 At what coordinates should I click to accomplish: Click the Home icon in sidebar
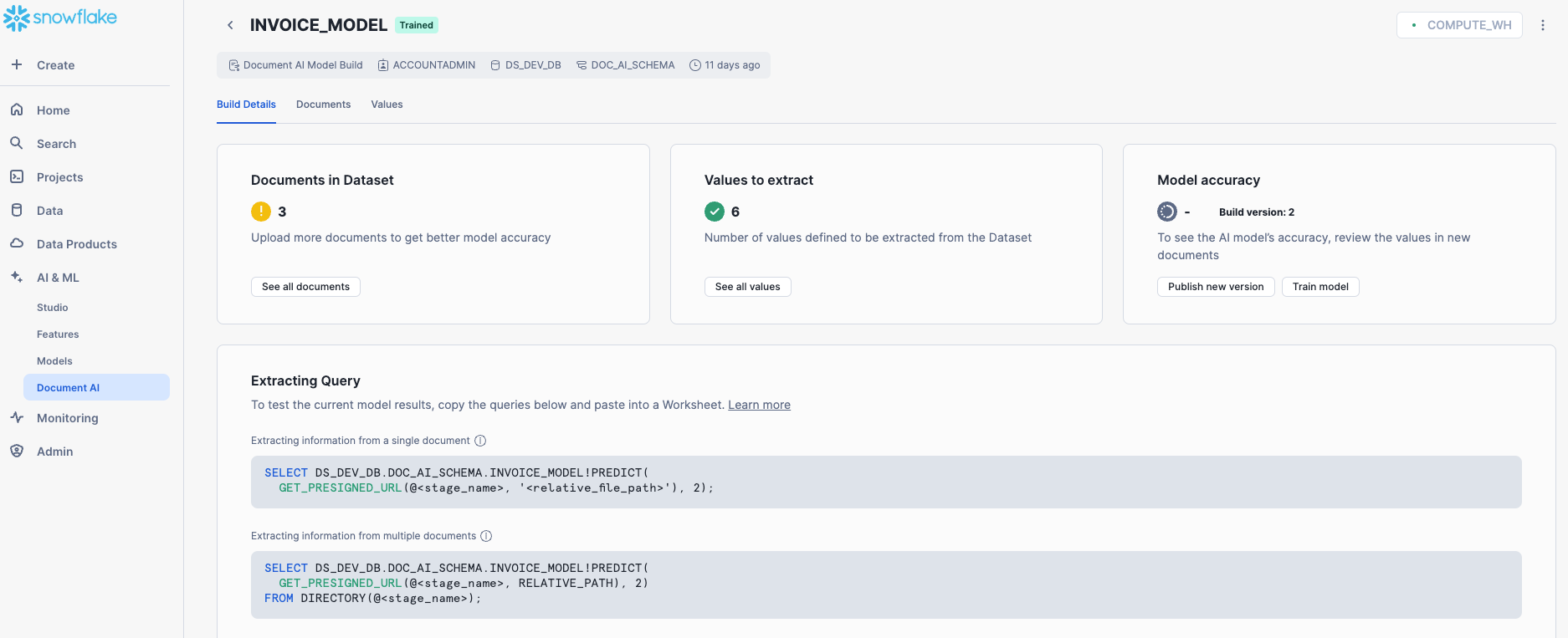[17, 110]
